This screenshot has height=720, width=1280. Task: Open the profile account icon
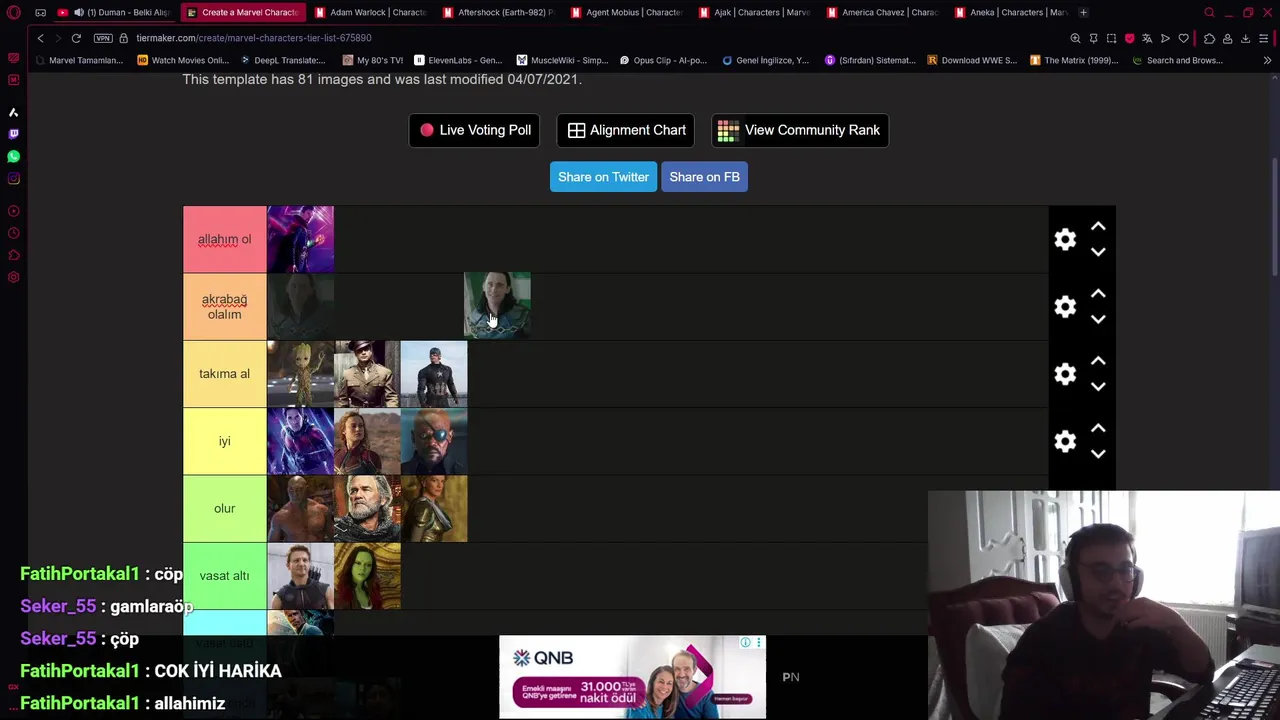(1227, 38)
